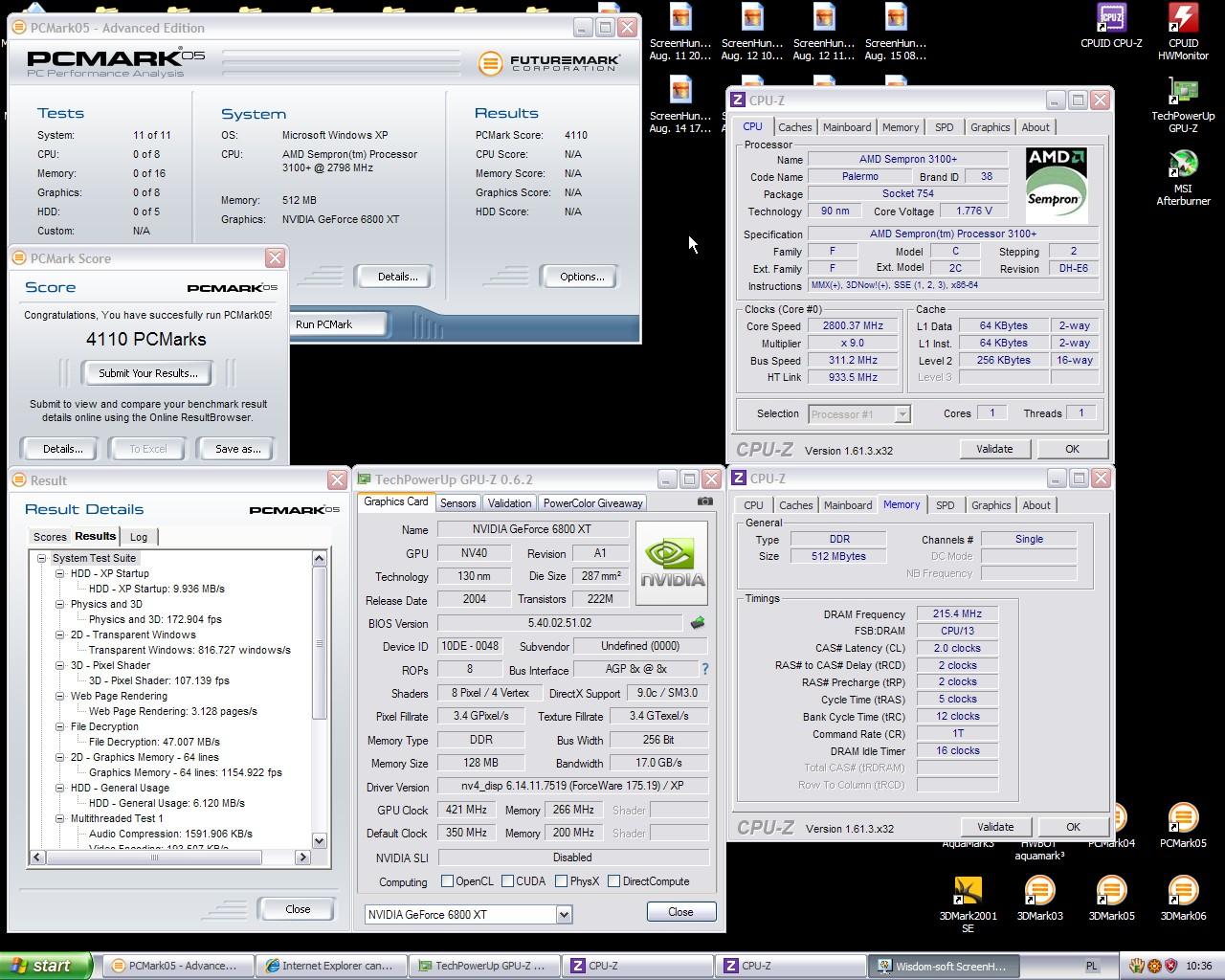Click the Result list scroll down arrow
1225x980 pixels.
pyautogui.click(x=320, y=841)
